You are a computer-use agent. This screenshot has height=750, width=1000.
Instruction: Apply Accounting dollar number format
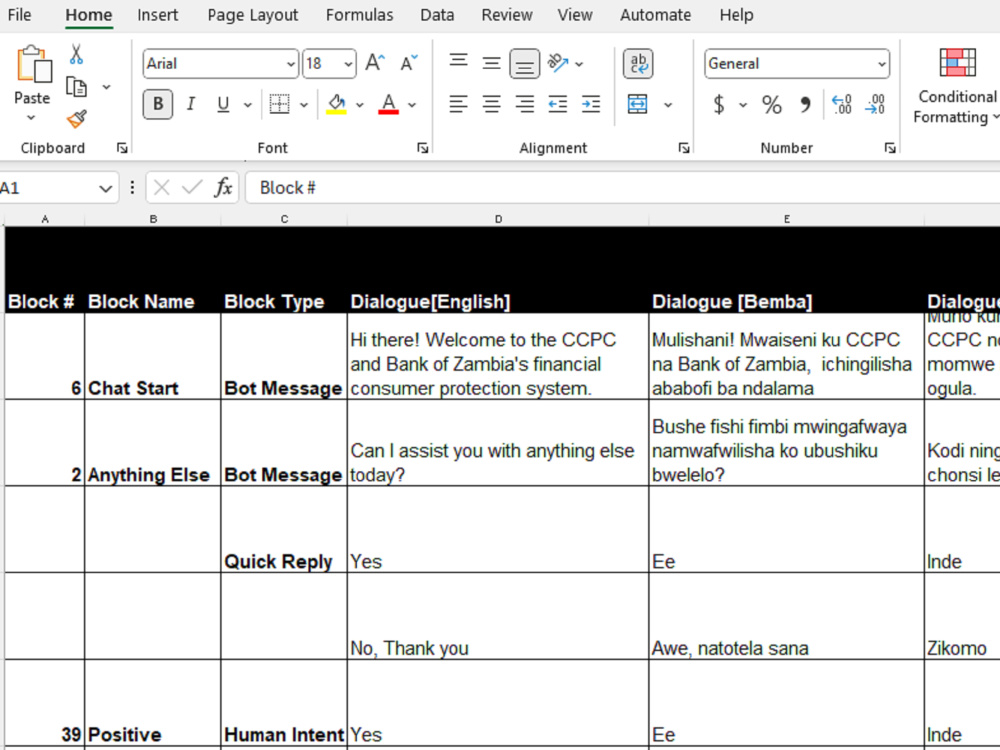[719, 104]
